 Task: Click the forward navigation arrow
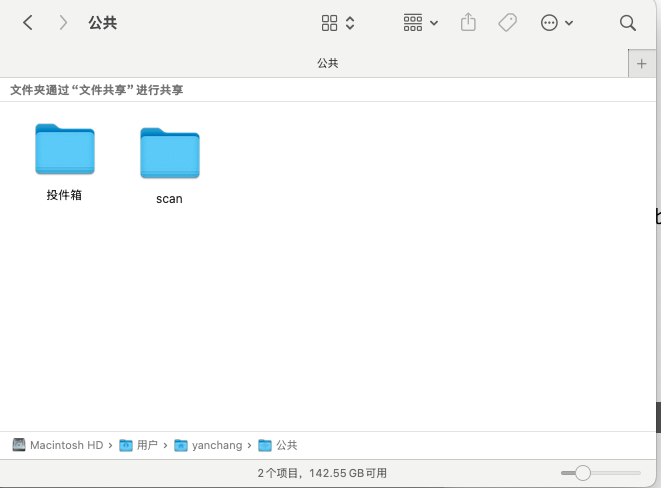(63, 22)
